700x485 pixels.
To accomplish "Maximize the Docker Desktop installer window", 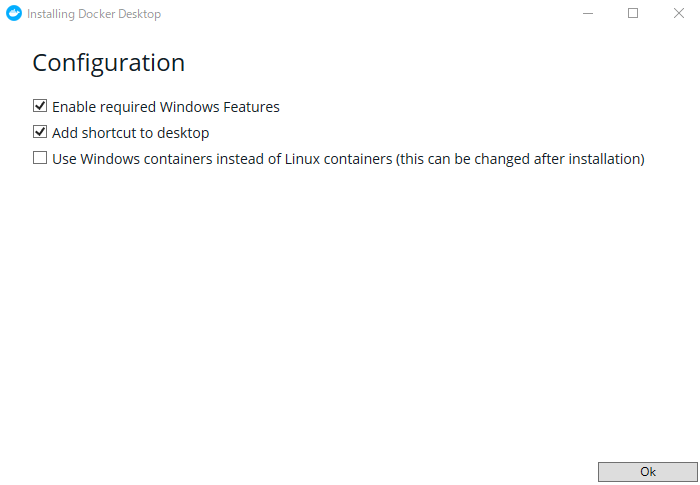I will 633,14.
